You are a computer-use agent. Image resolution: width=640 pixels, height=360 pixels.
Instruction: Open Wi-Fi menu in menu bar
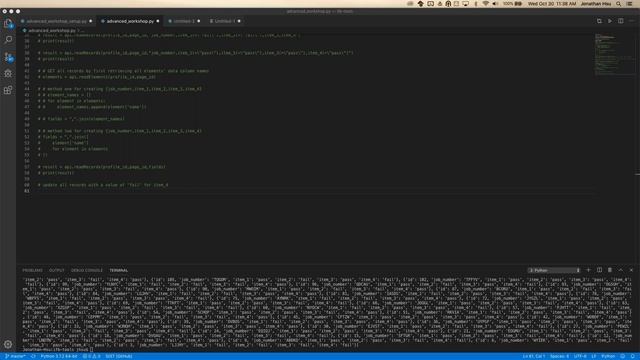point(485,4)
